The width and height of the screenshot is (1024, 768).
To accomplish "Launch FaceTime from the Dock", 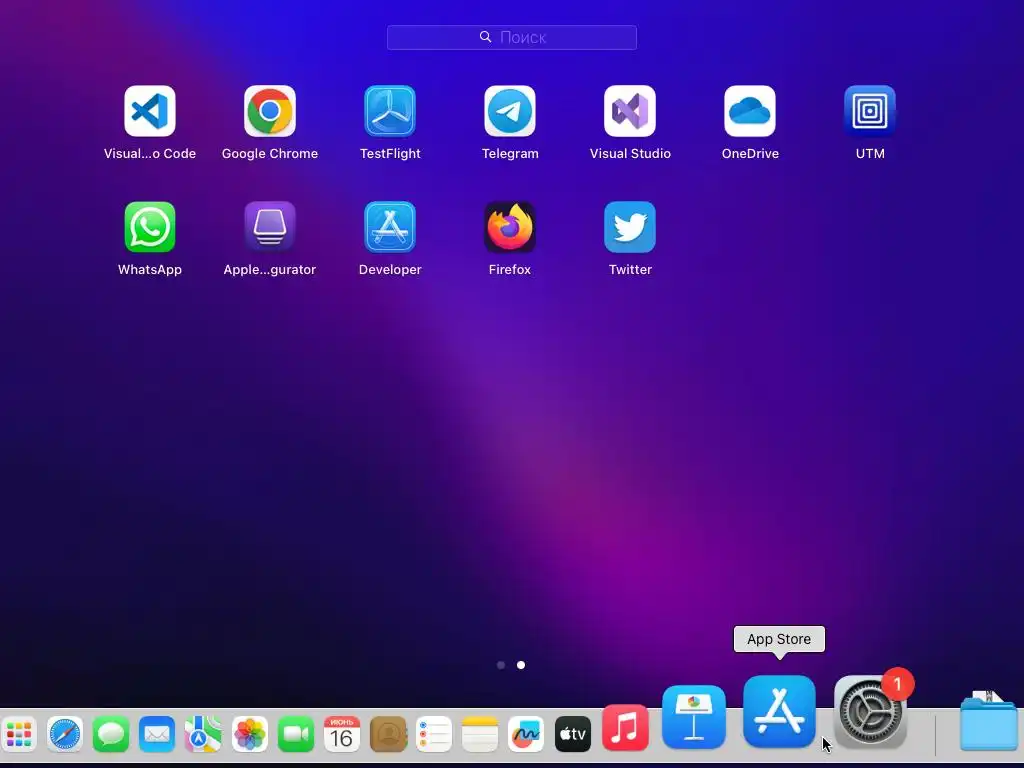I will 296,734.
